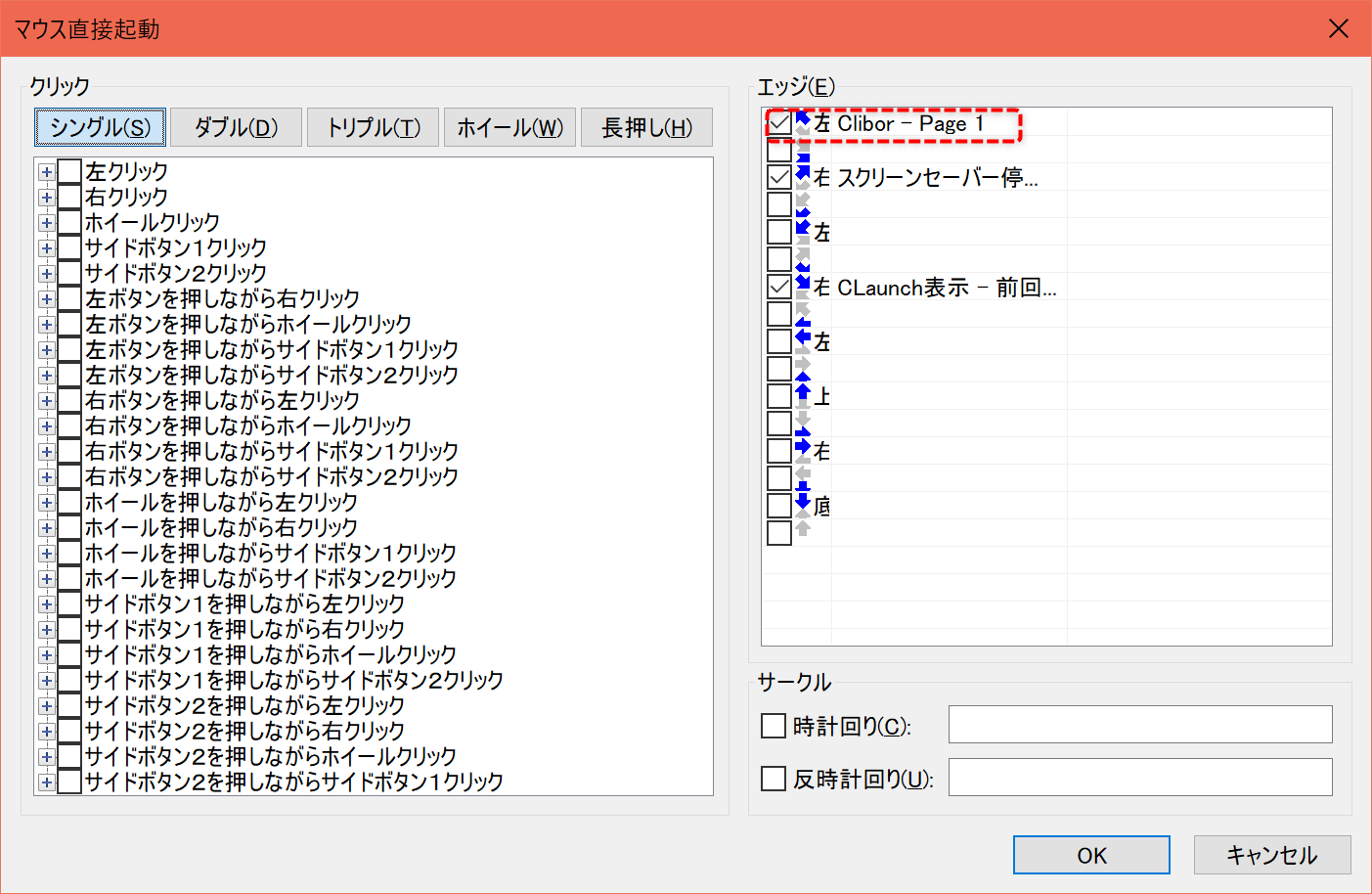Close the マウス直接起動 dialog
The image size is (1372, 894).
click(1339, 28)
